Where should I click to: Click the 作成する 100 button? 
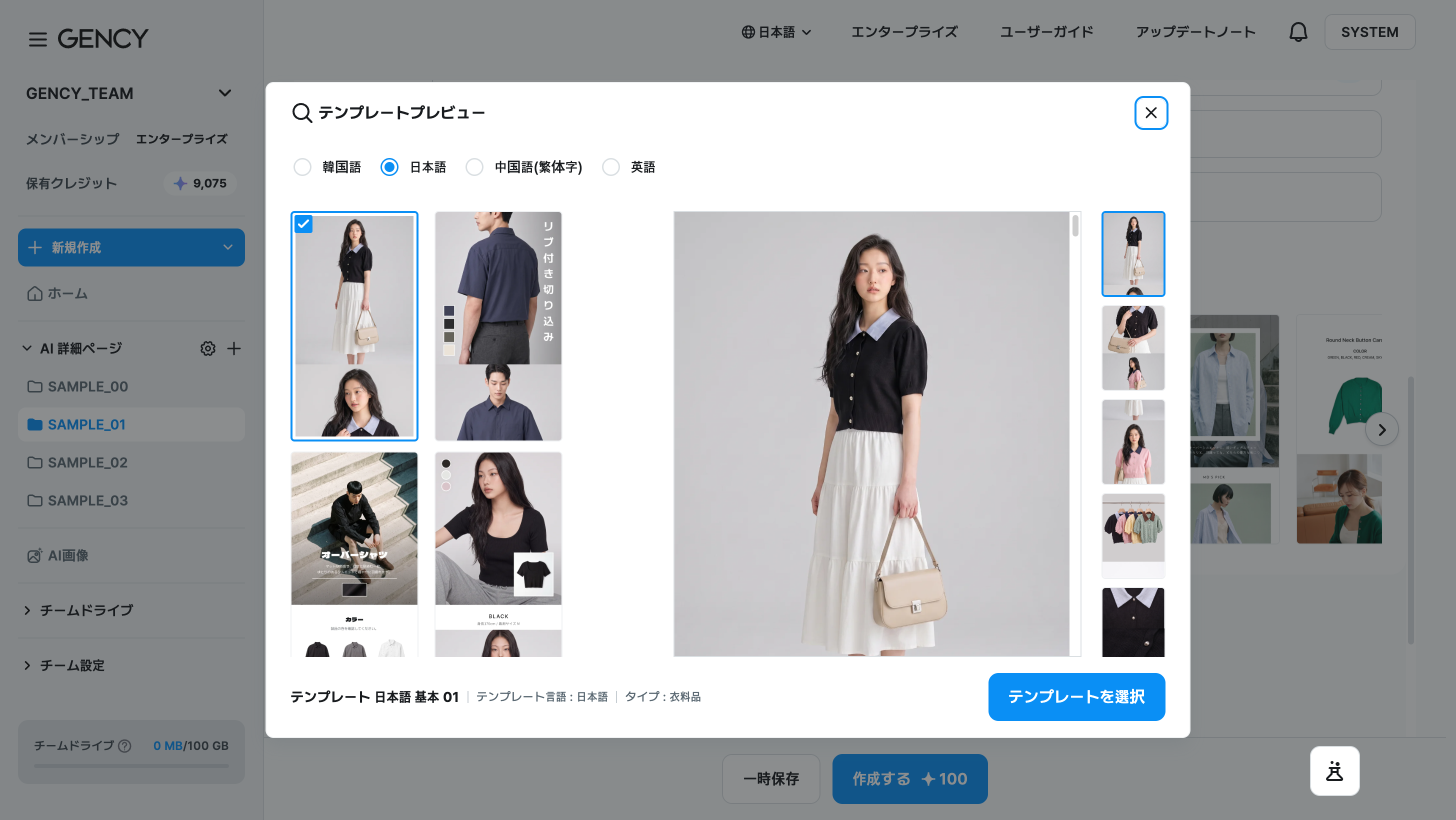(909, 778)
